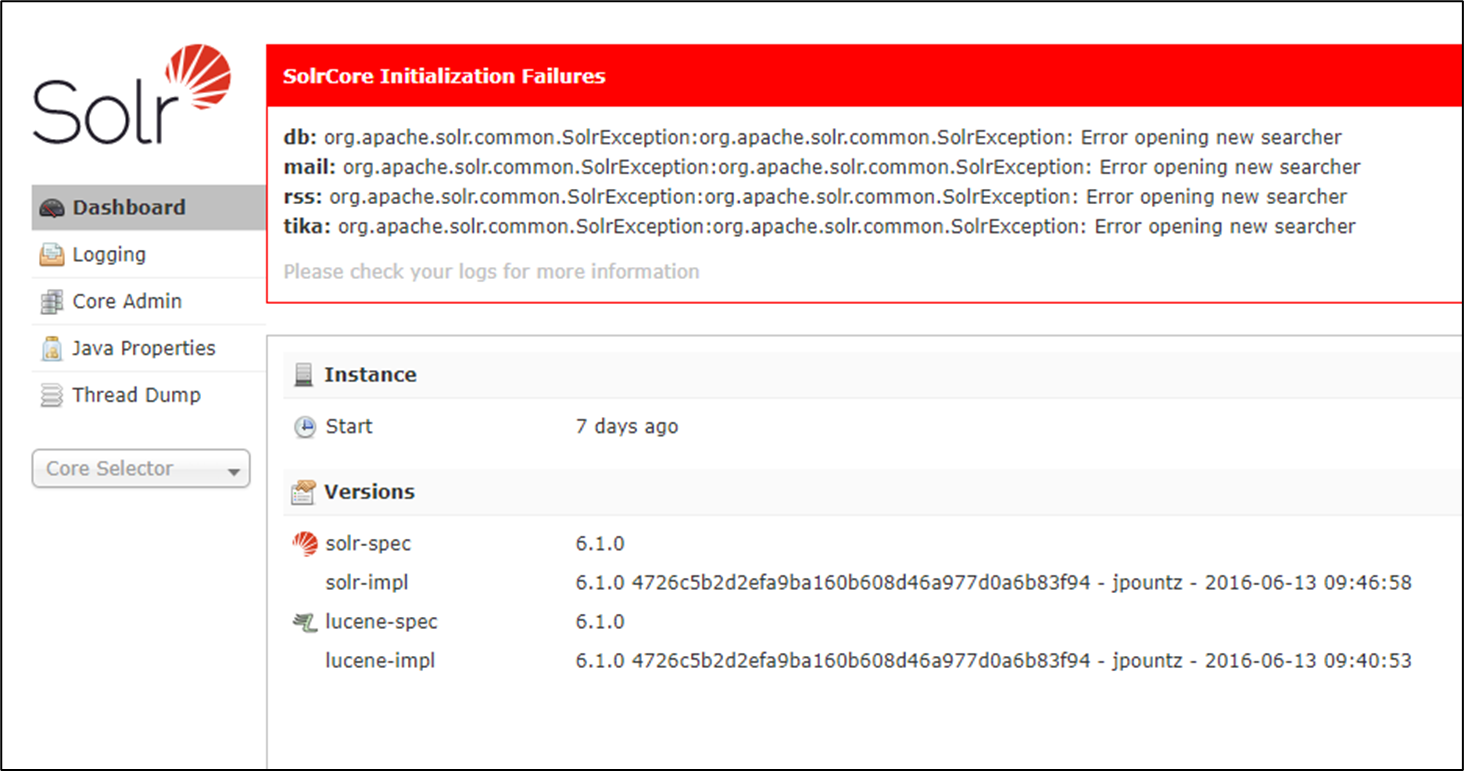Viewport: 1464px width, 771px height.
Task: Click the lucene-spec label
Action: [x=382, y=622]
